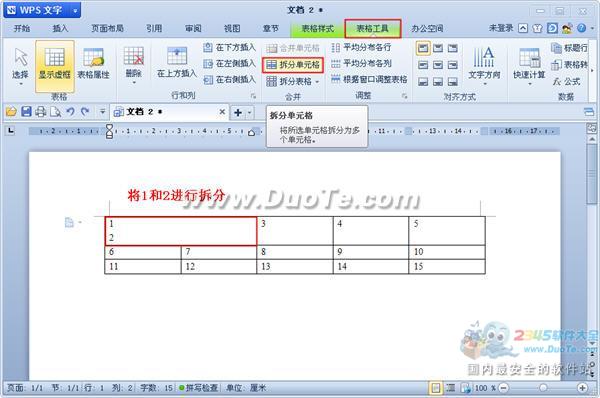Click the open folder icon
This screenshot has height=398, width=600.
pyautogui.click(x=11, y=112)
